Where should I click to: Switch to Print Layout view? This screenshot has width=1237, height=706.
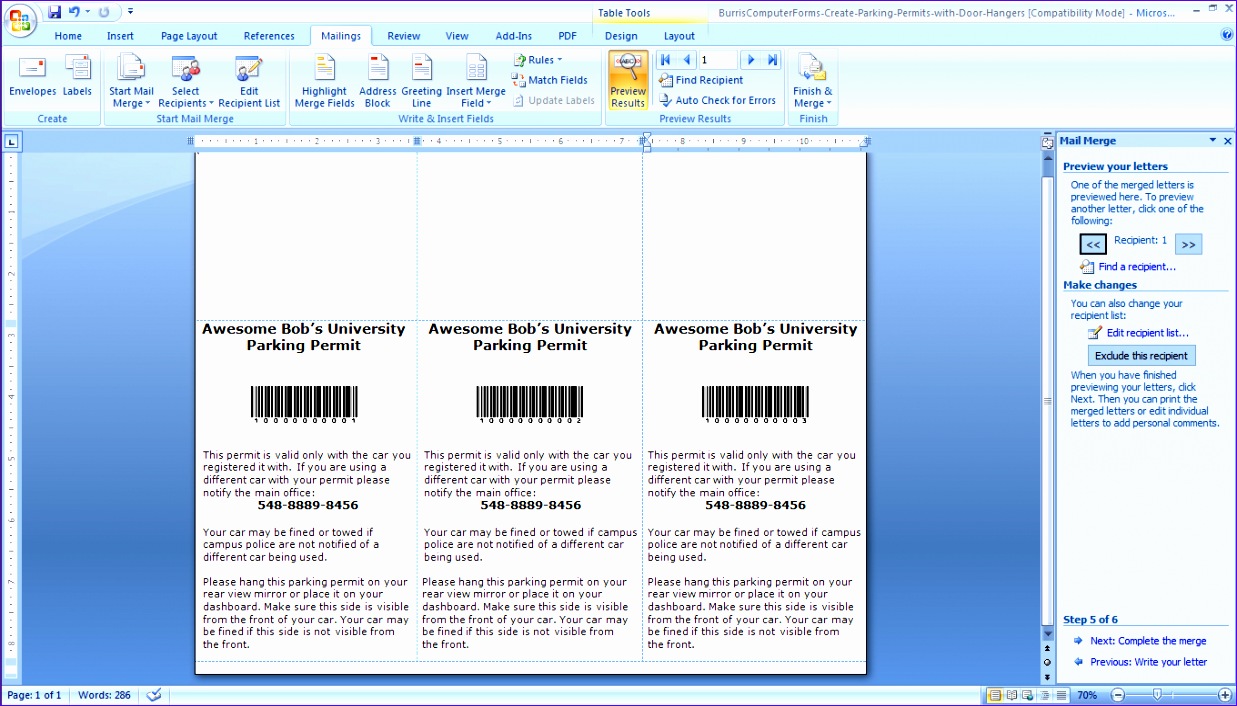tap(995, 695)
